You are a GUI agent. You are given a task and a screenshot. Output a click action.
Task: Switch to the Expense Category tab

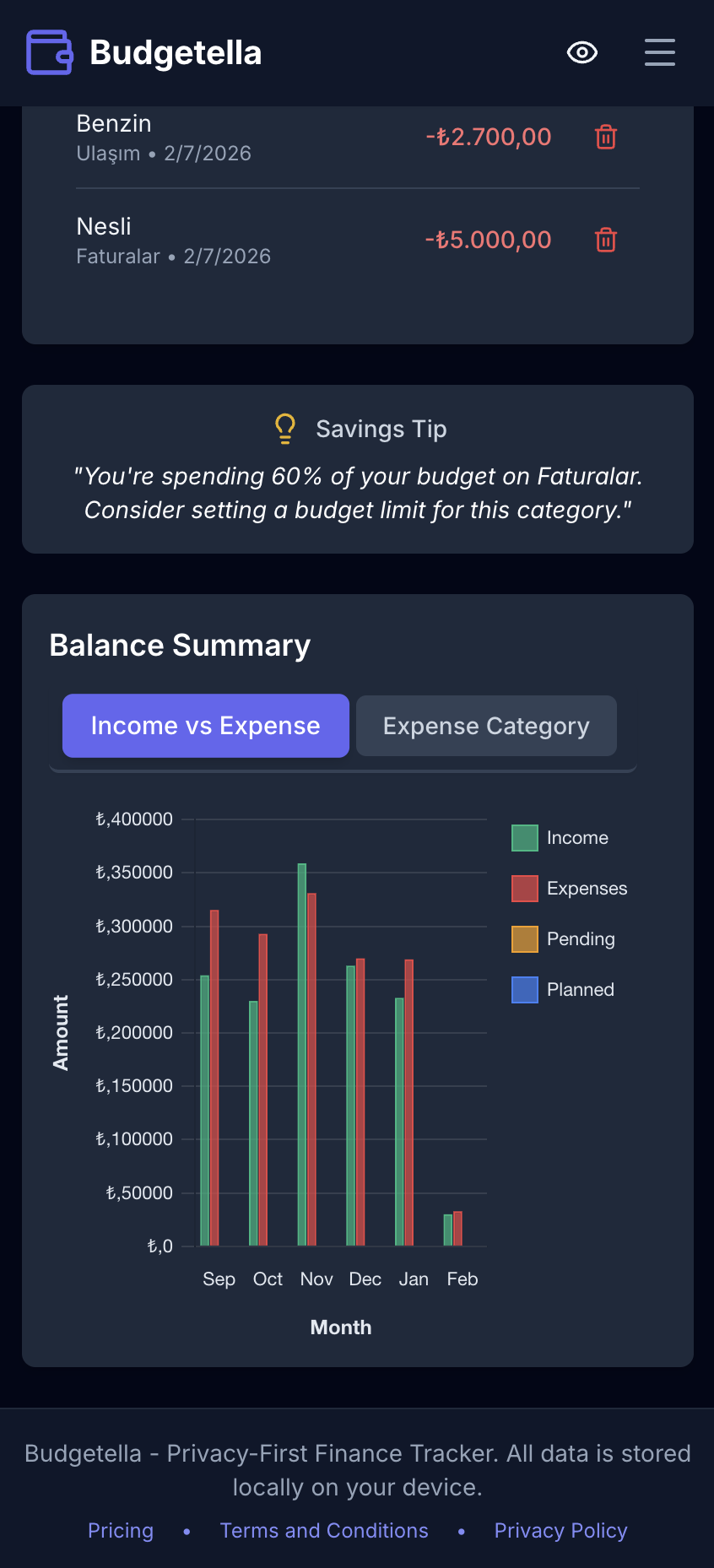click(486, 726)
